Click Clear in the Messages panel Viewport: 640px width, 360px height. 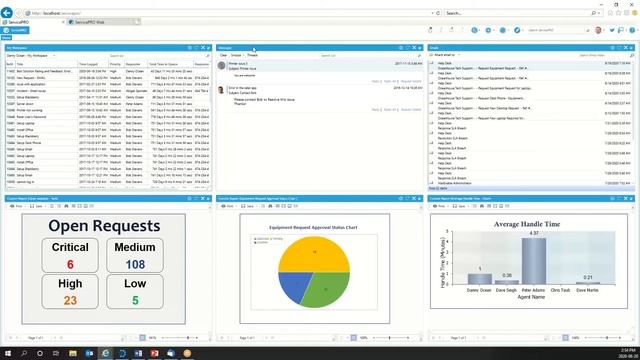point(223,55)
